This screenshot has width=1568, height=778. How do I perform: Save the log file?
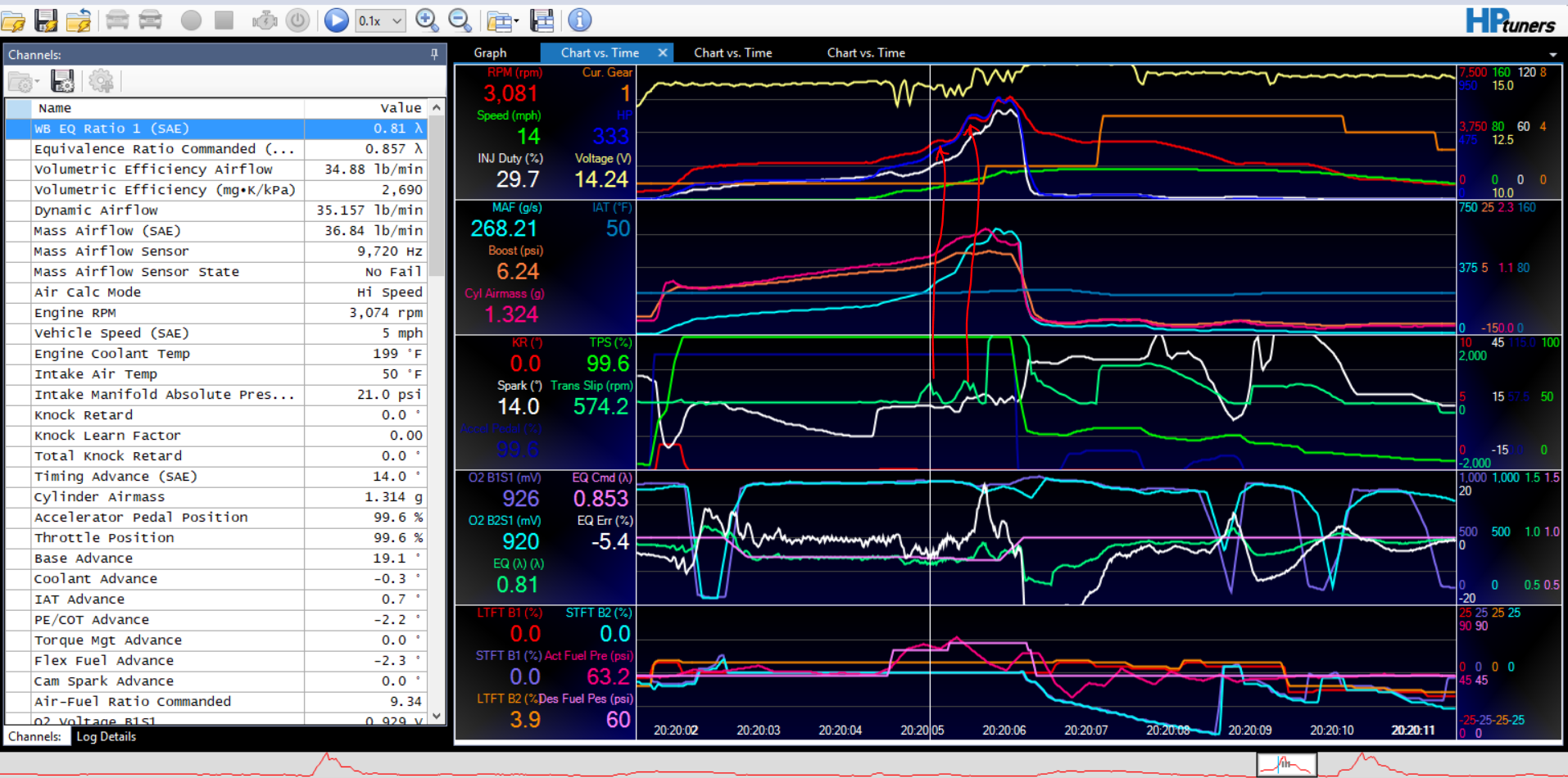click(x=46, y=20)
